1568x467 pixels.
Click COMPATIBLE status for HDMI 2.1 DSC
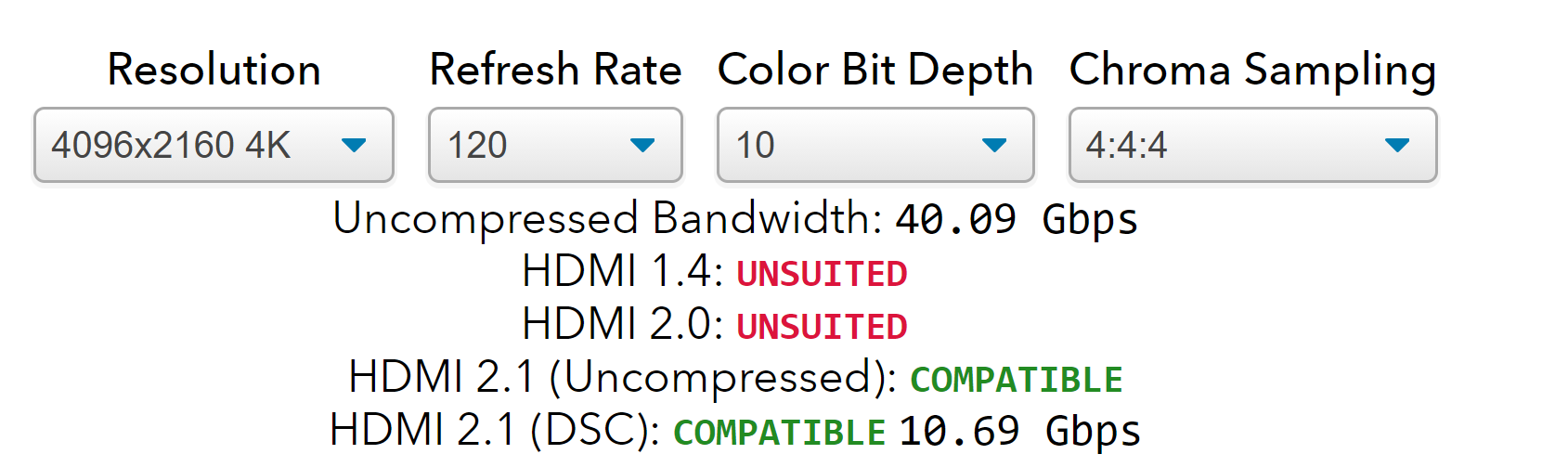(780, 433)
